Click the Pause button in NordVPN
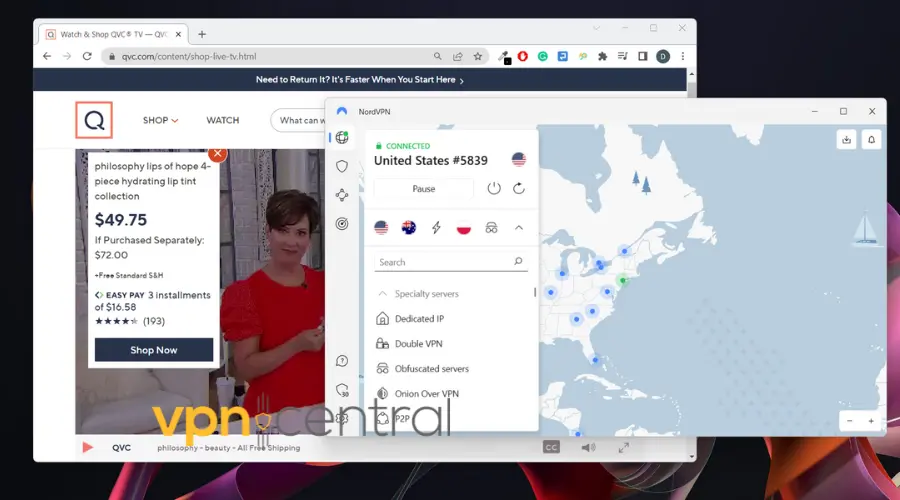 click(424, 189)
